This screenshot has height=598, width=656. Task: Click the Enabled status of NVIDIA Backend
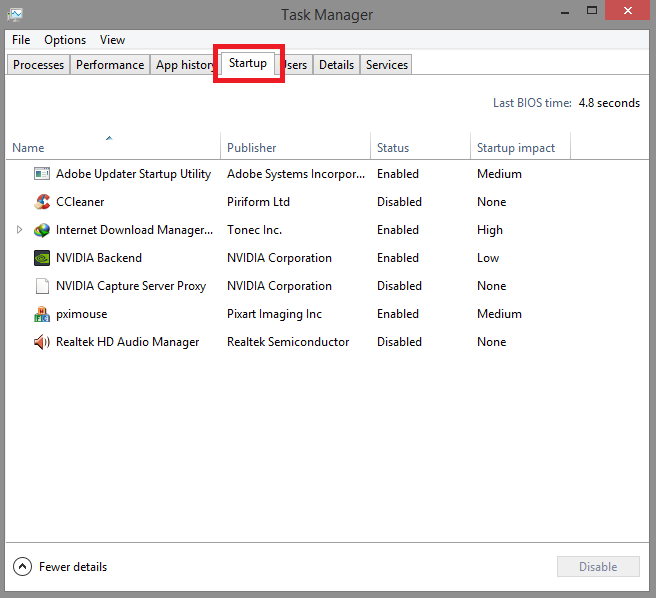click(x=397, y=258)
